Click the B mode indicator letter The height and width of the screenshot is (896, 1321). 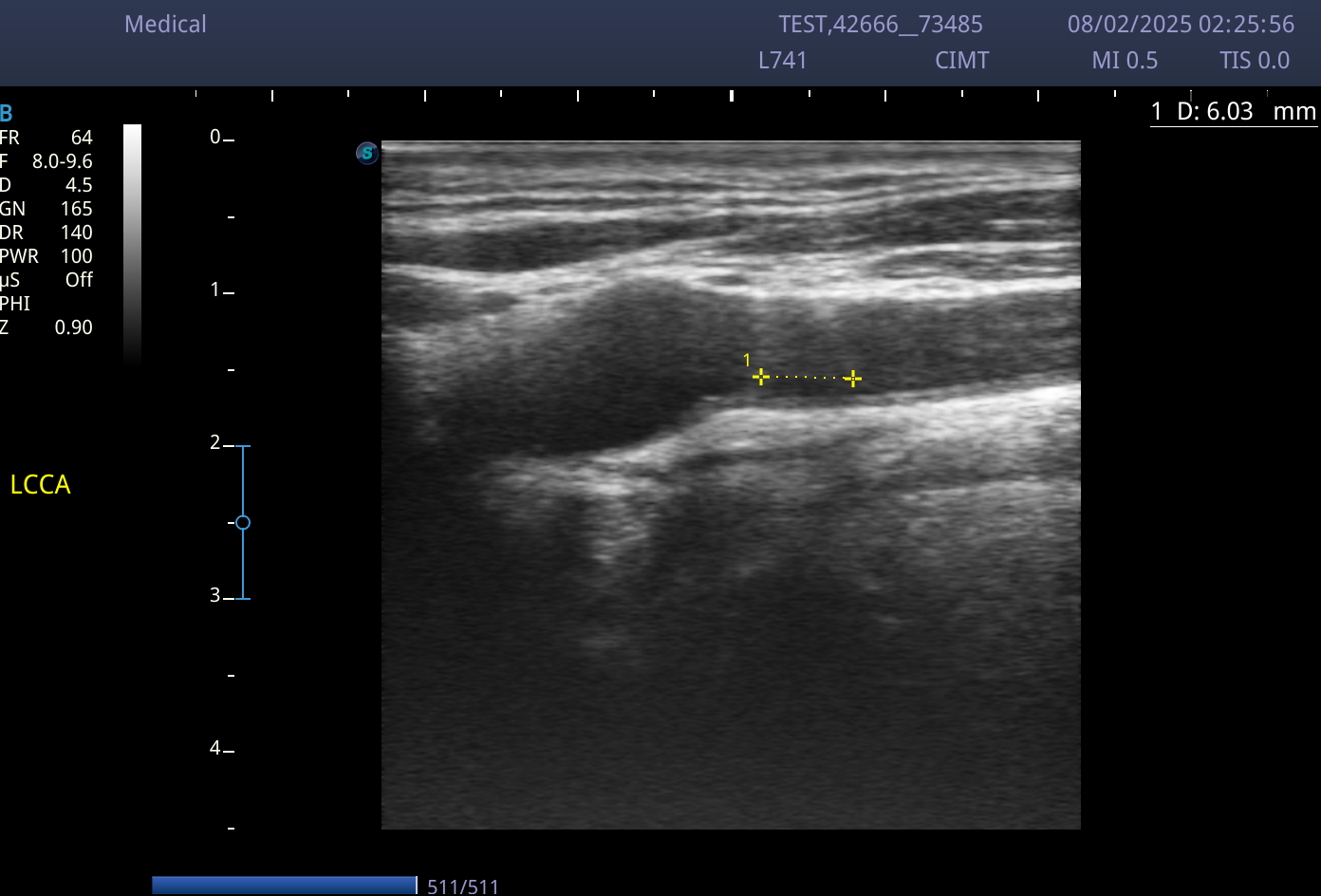coord(7,114)
